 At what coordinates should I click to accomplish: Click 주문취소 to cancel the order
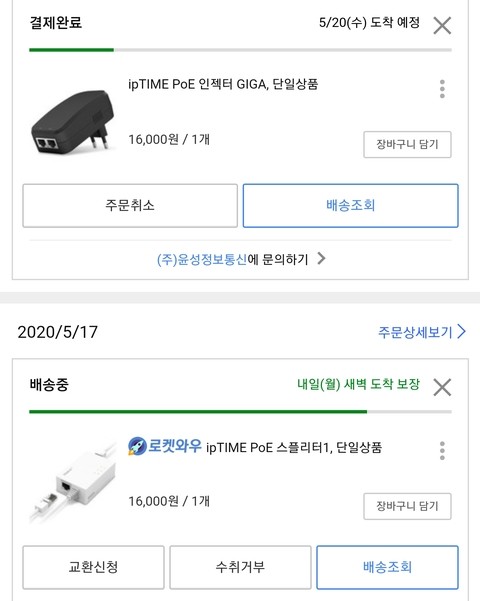(x=130, y=206)
